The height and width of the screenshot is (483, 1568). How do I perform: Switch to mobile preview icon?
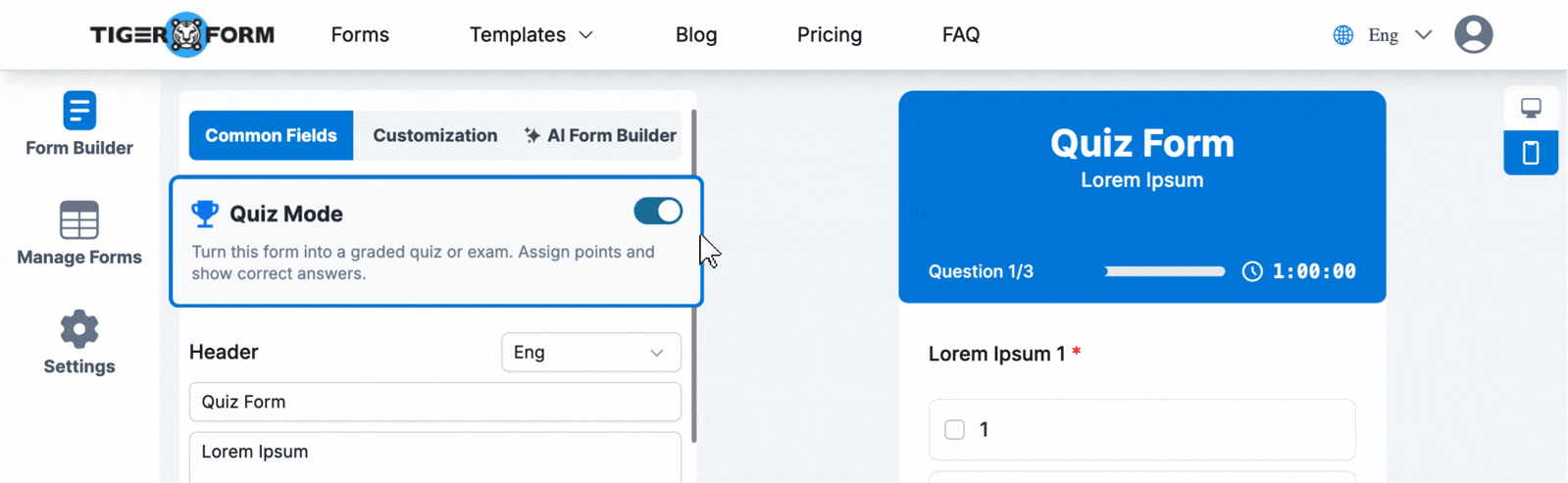pos(1531,153)
